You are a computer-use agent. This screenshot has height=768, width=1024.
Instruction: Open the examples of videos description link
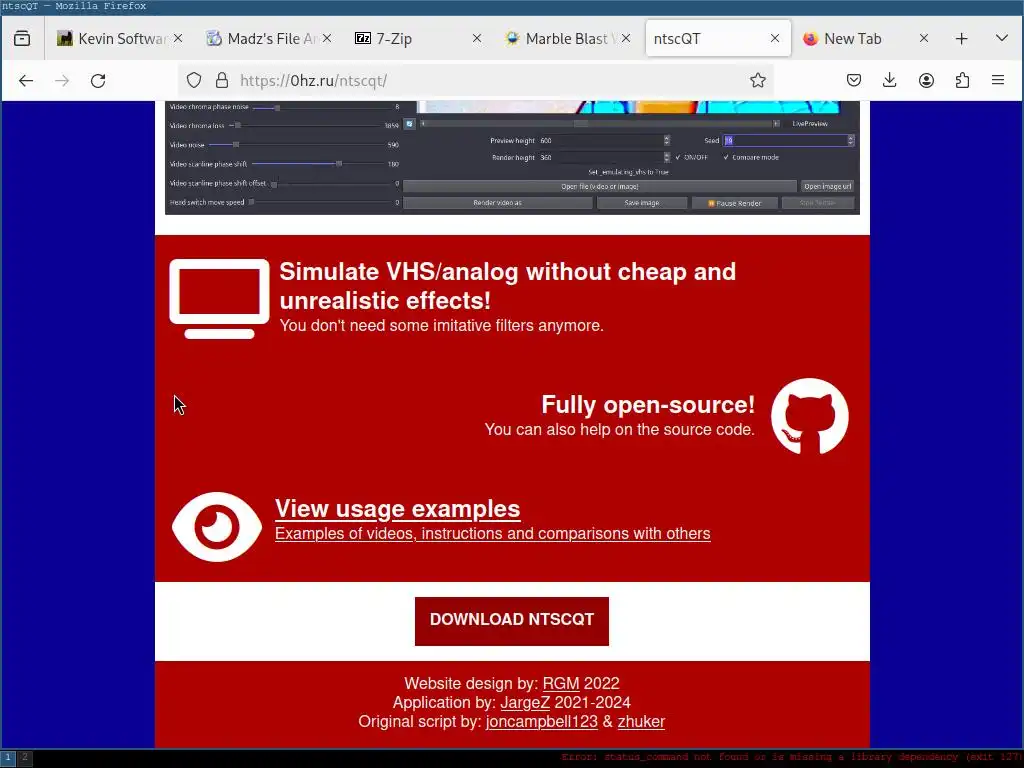pyautogui.click(x=492, y=534)
